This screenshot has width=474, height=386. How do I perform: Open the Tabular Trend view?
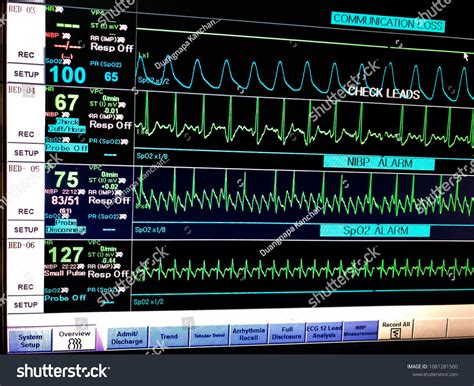pyautogui.click(x=209, y=335)
